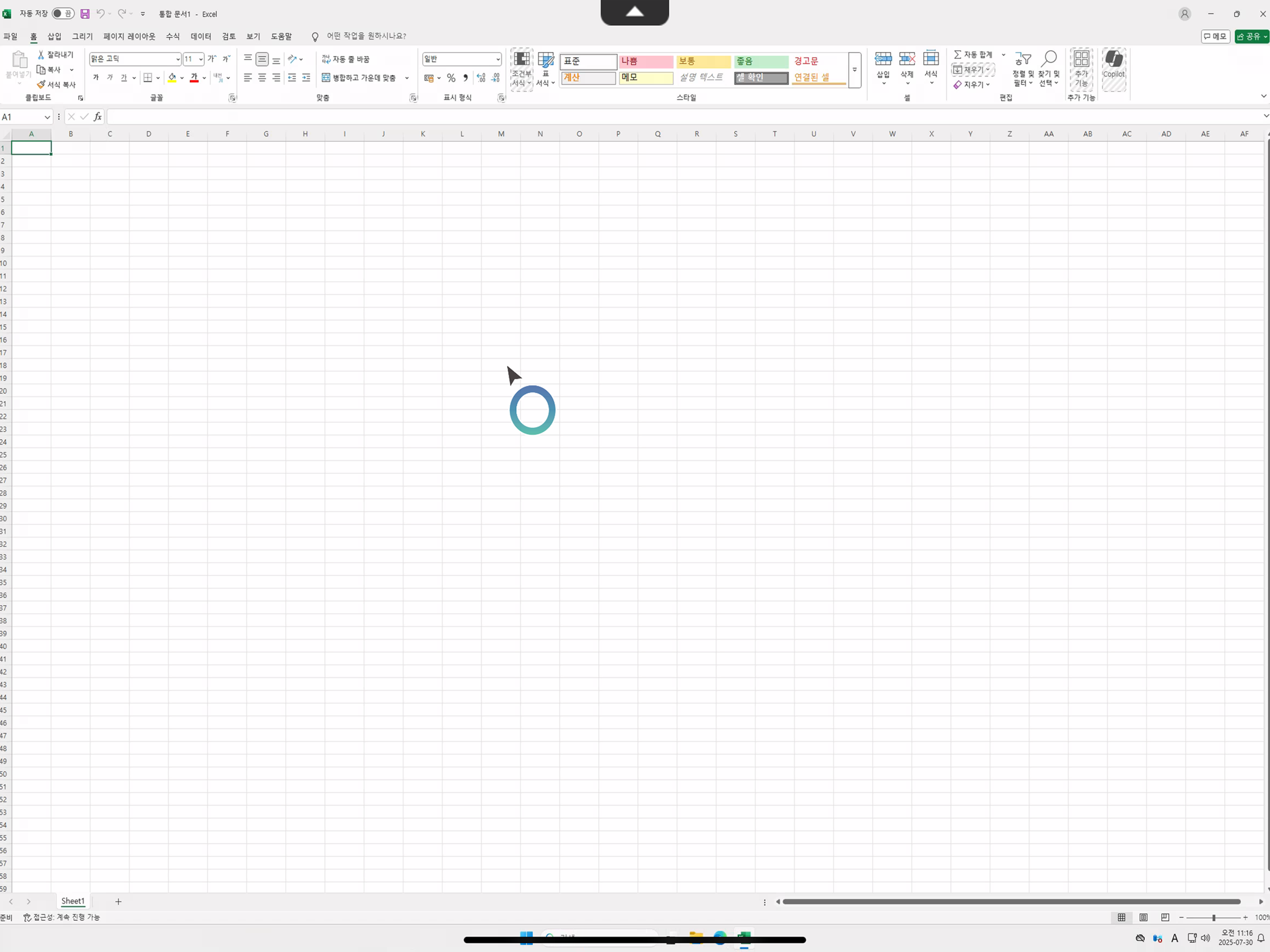Image resolution: width=1270 pixels, height=952 pixels.
Task: Click the Delete cells (삭제) icon
Action: point(907,59)
